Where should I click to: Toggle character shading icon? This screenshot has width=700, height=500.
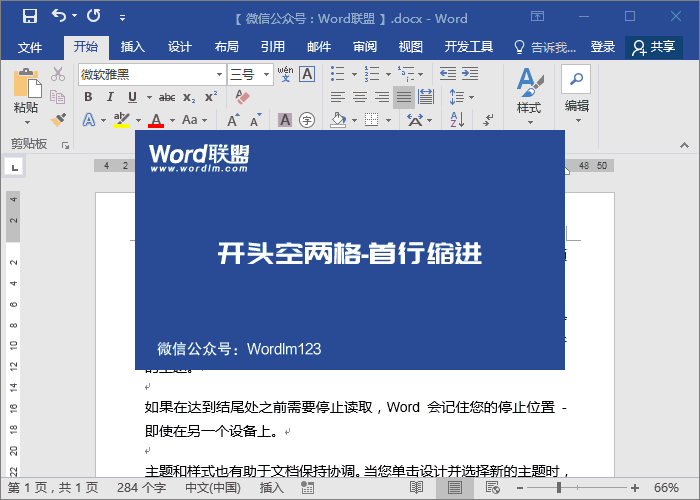click(285, 120)
